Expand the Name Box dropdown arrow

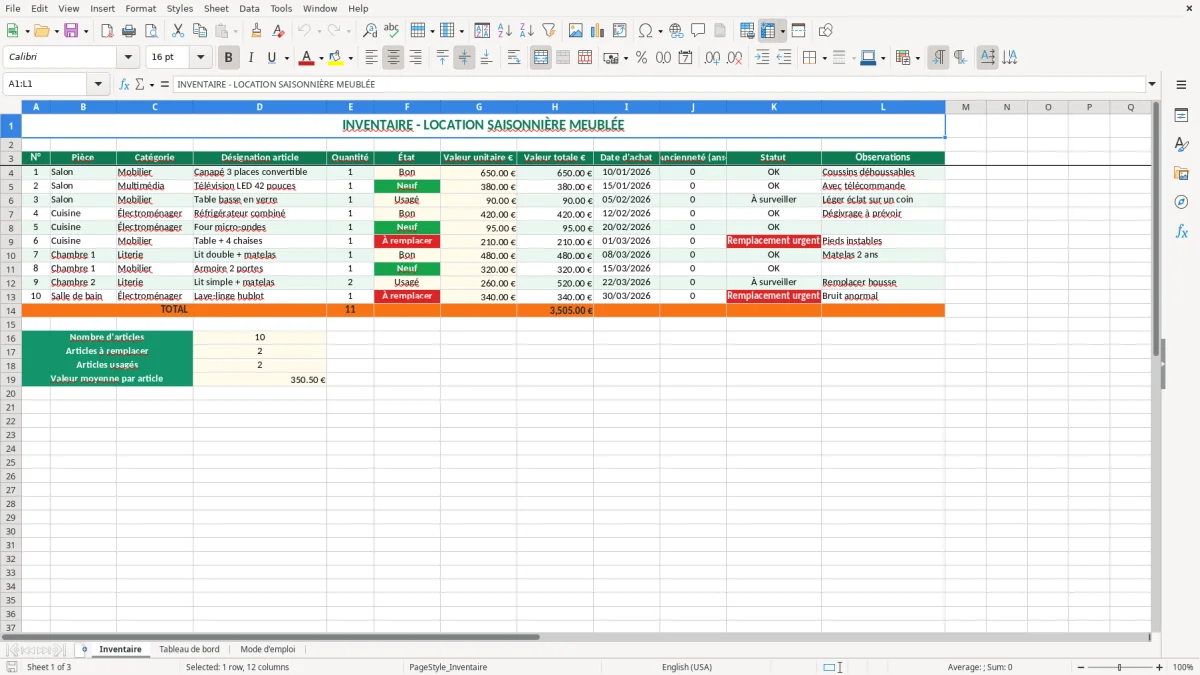(x=98, y=84)
